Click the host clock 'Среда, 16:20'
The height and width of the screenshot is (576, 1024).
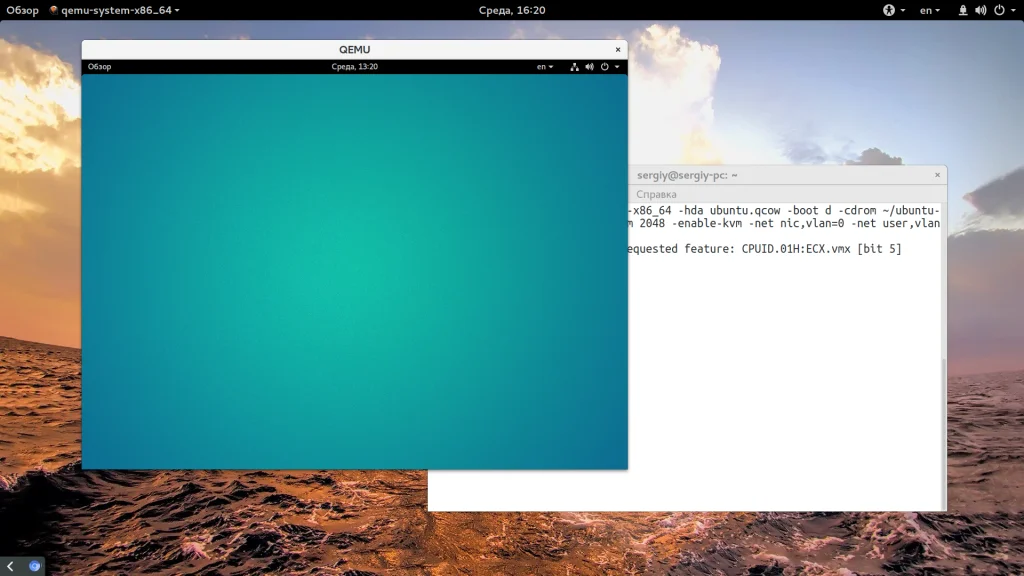point(511,10)
